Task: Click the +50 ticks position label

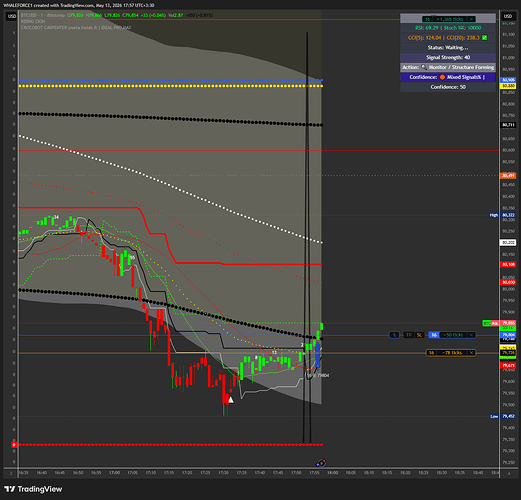Action: 453,335
